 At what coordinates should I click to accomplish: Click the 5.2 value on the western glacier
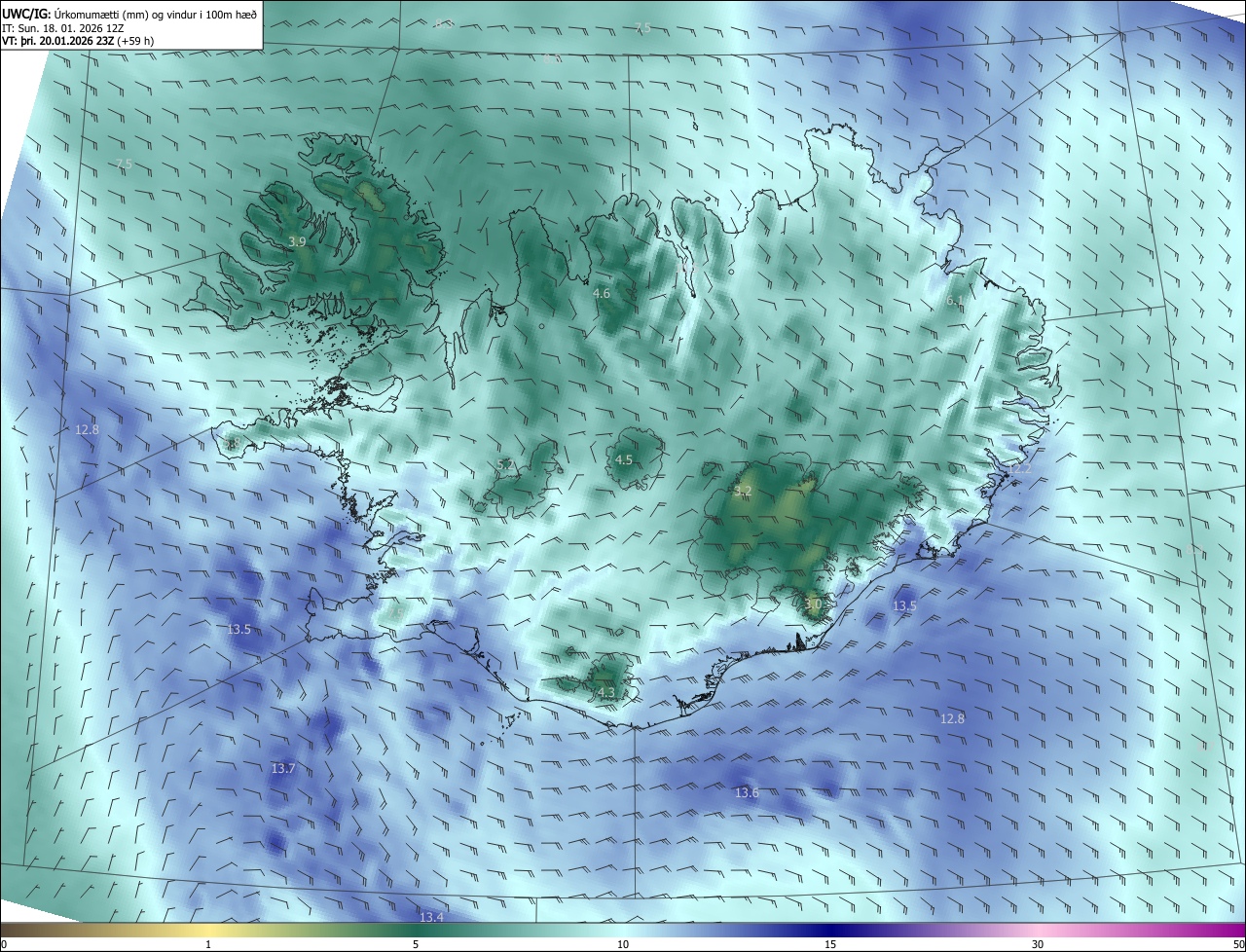click(505, 465)
